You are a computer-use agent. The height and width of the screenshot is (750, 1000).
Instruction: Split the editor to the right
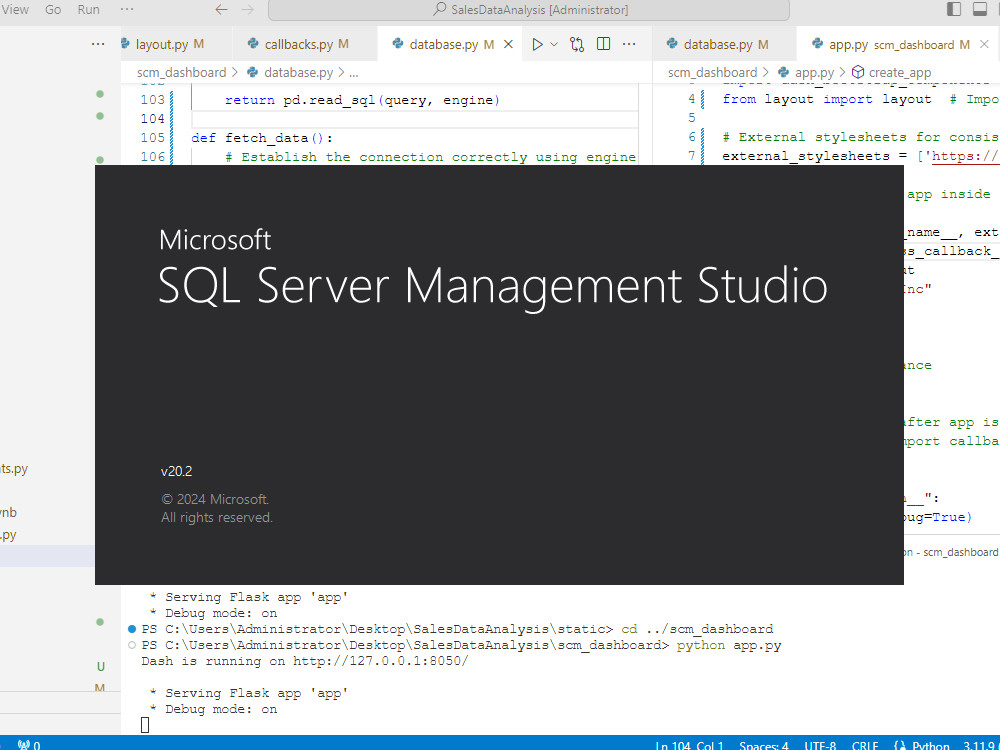tap(603, 44)
